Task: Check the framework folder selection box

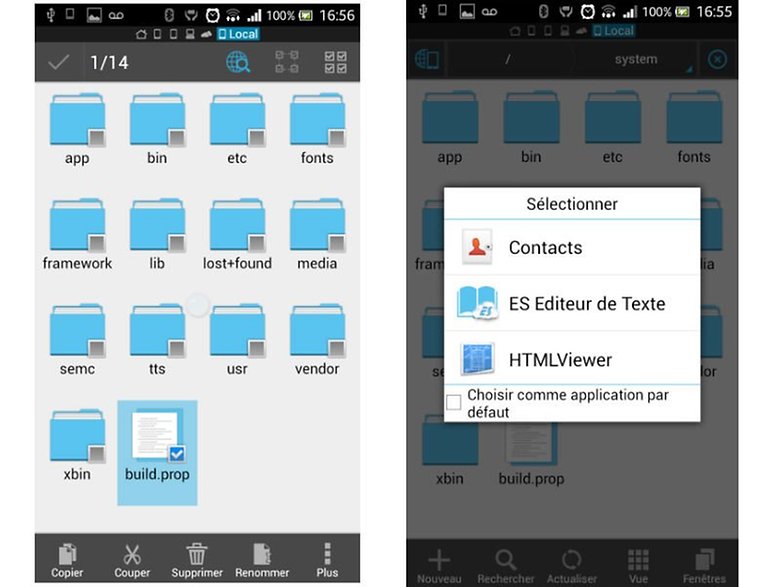Action: (x=97, y=243)
